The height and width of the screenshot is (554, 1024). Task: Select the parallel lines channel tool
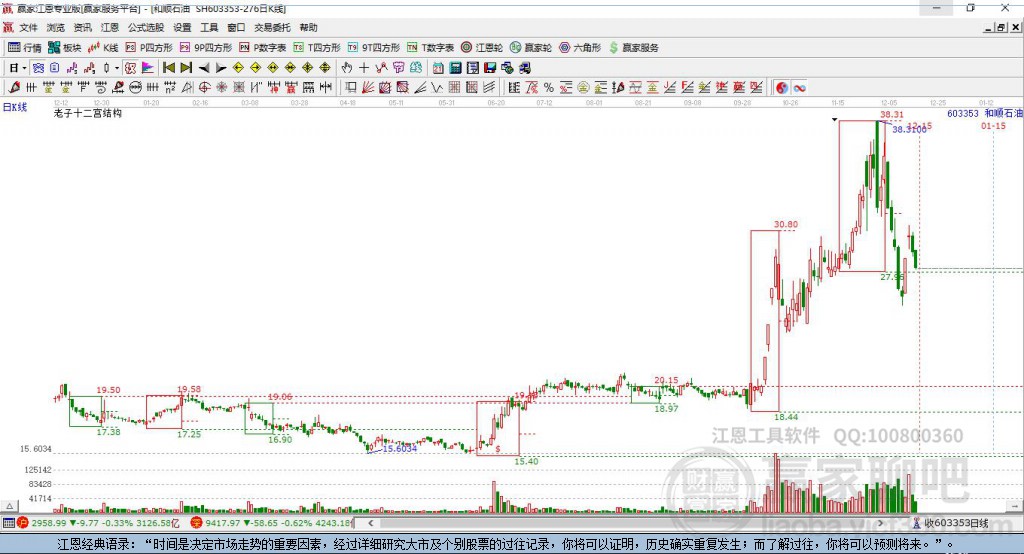coord(489,88)
